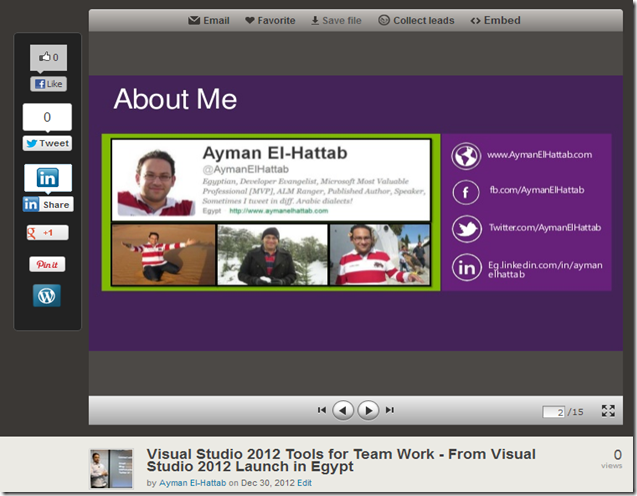637x496 pixels.
Task: Advance to the next slide
Action: click(369, 410)
